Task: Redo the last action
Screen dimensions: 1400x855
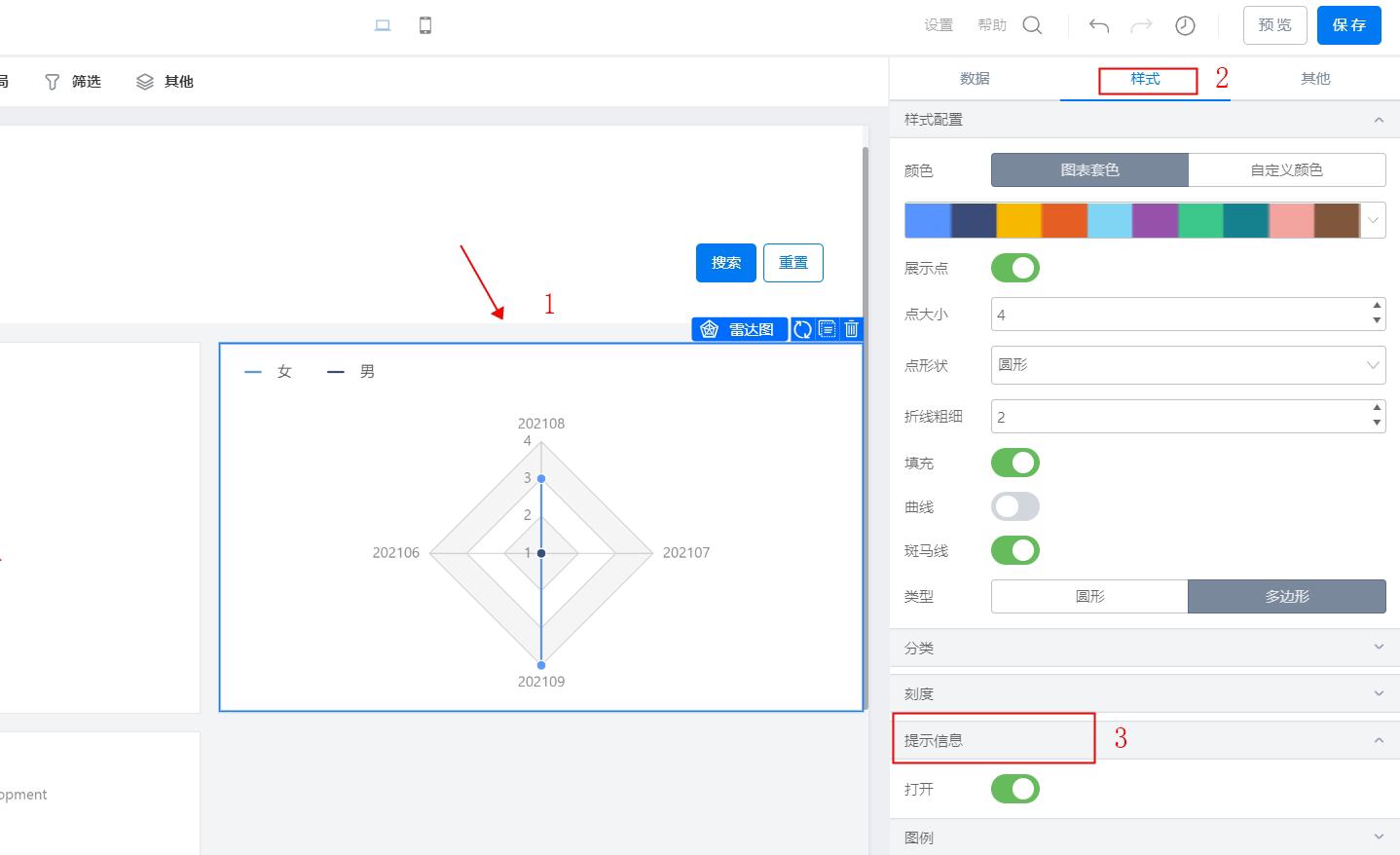Action: pos(1141,25)
